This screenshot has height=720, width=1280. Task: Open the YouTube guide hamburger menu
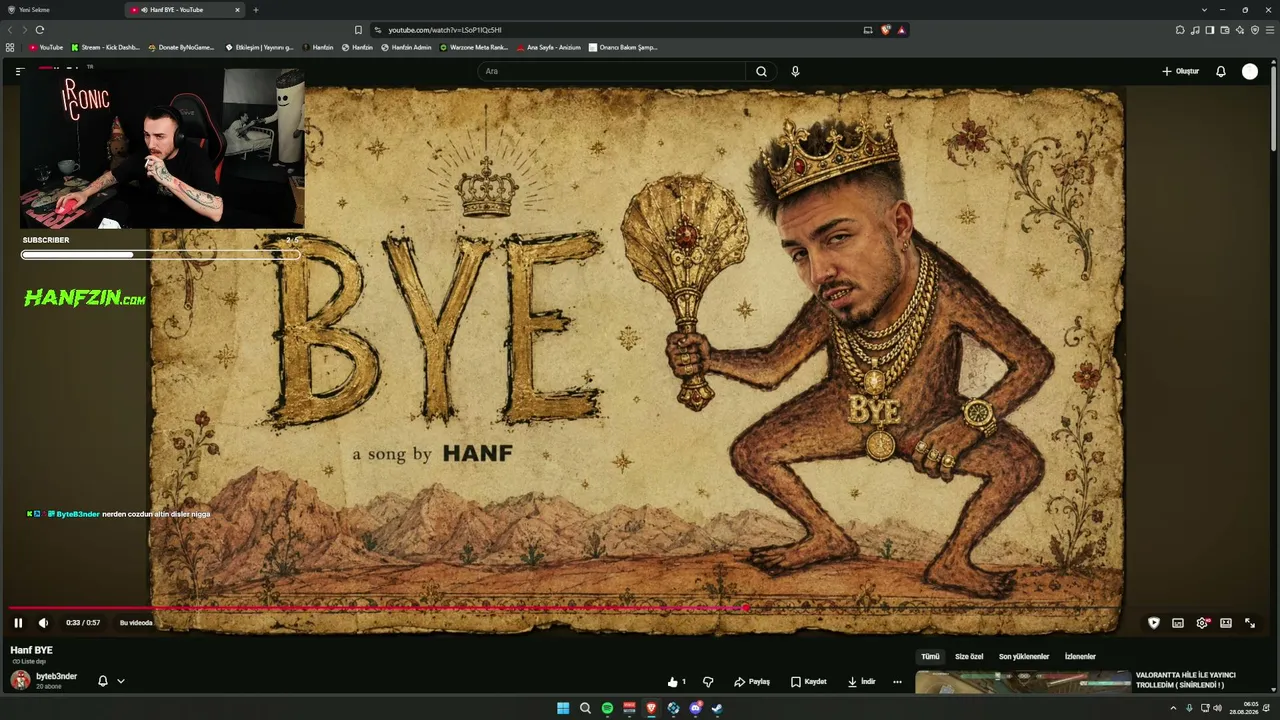tap(19, 71)
